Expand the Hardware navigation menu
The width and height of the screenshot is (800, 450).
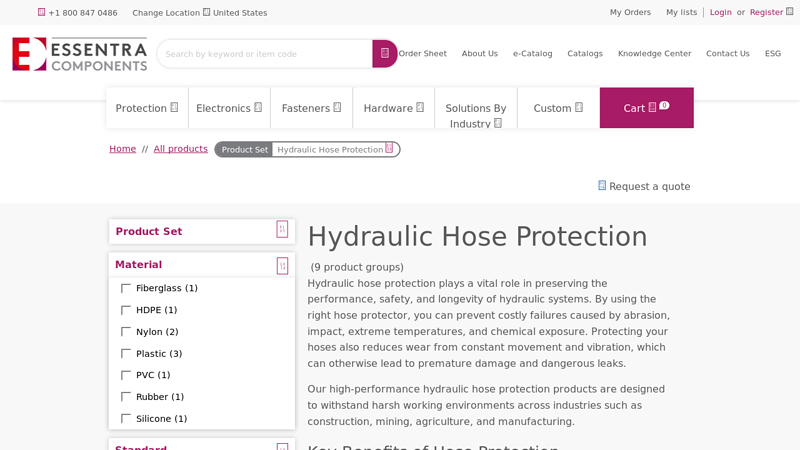coord(393,108)
